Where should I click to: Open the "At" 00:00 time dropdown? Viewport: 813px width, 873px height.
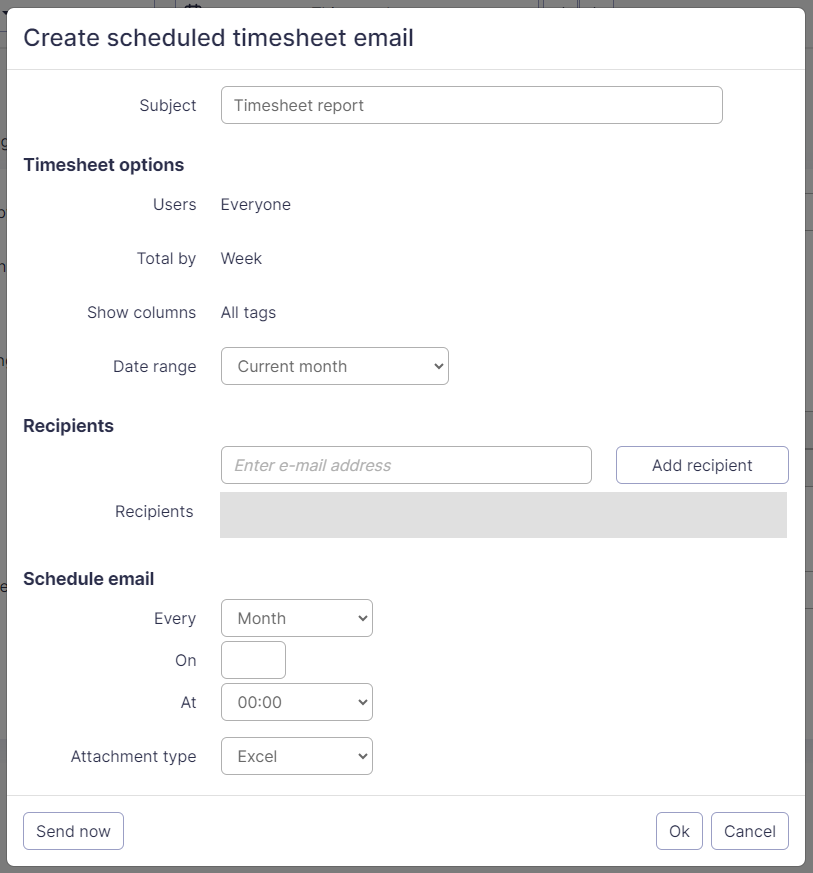[x=296, y=702]
